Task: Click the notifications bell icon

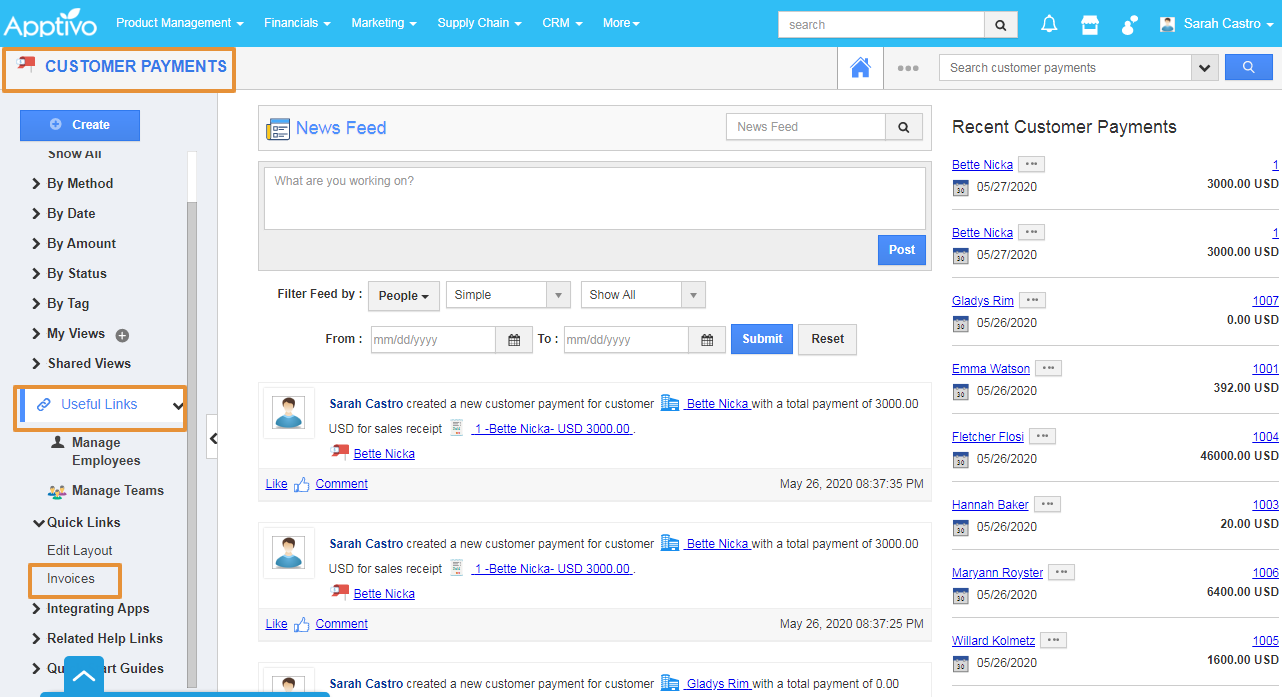Action: pos(1049,24)
